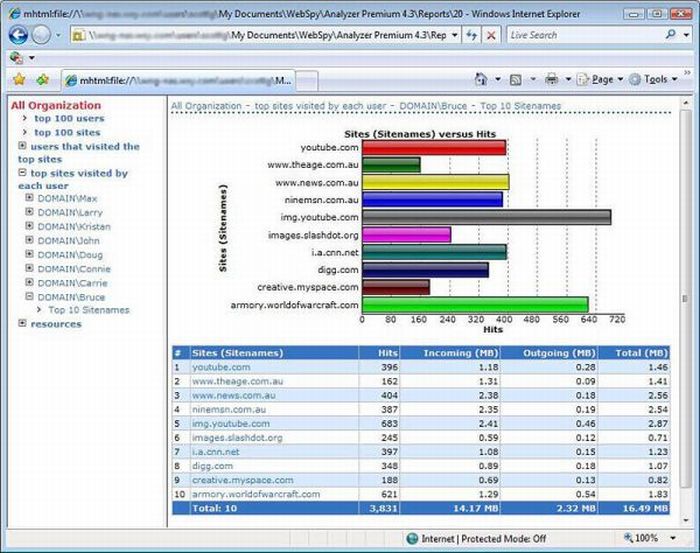Click the total hits value 3,831

[x=383, y=508]
